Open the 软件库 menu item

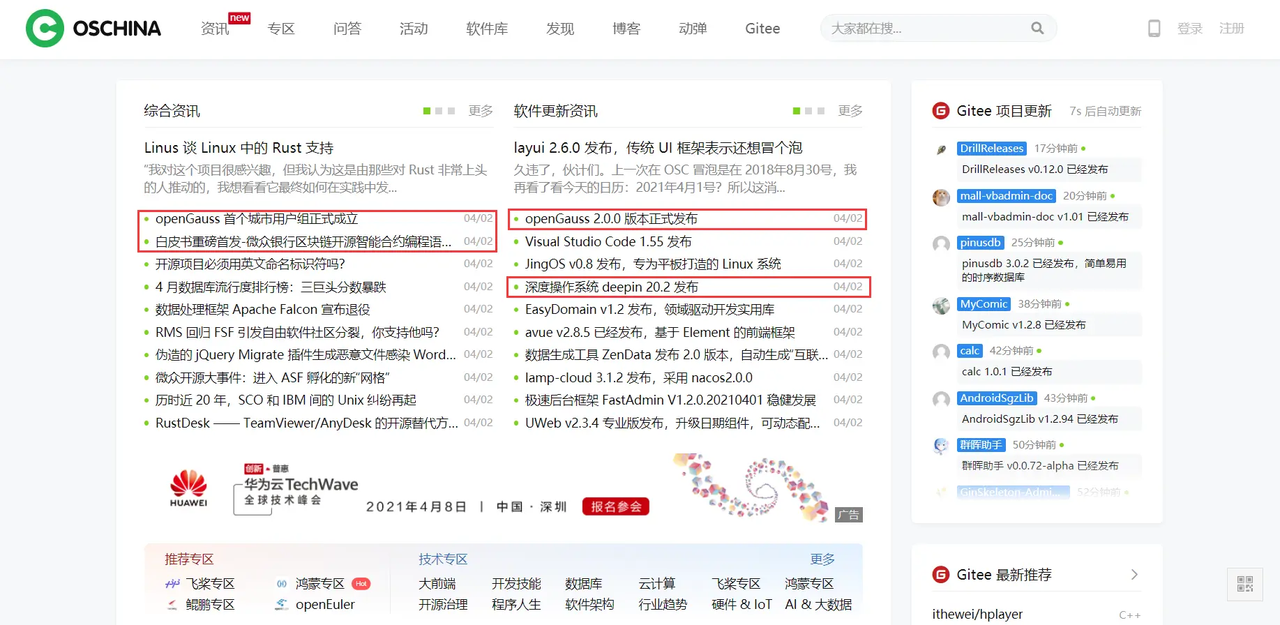pos(487,29)
